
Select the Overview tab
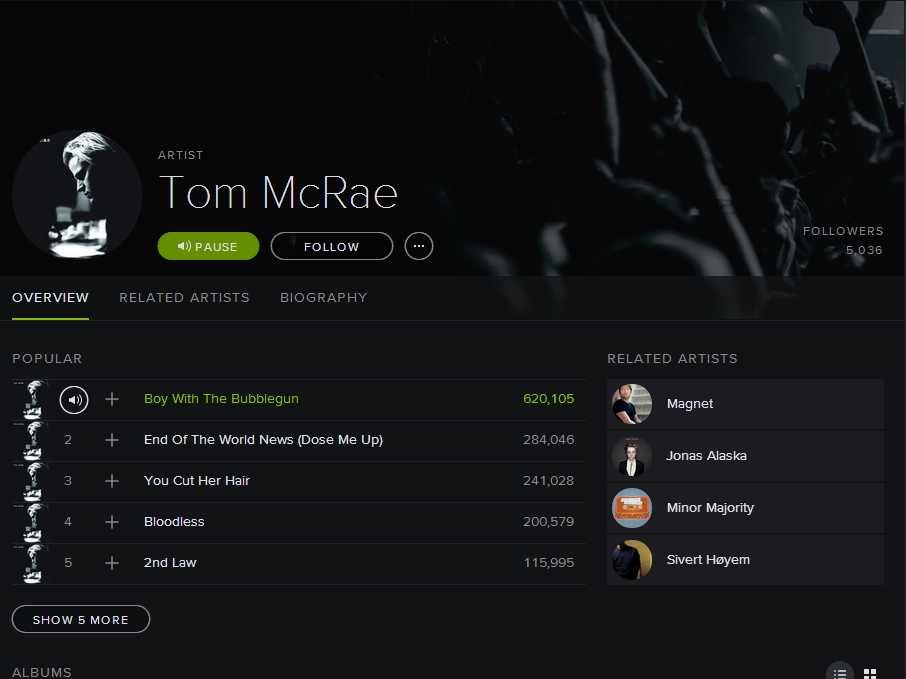pos(50,297)
